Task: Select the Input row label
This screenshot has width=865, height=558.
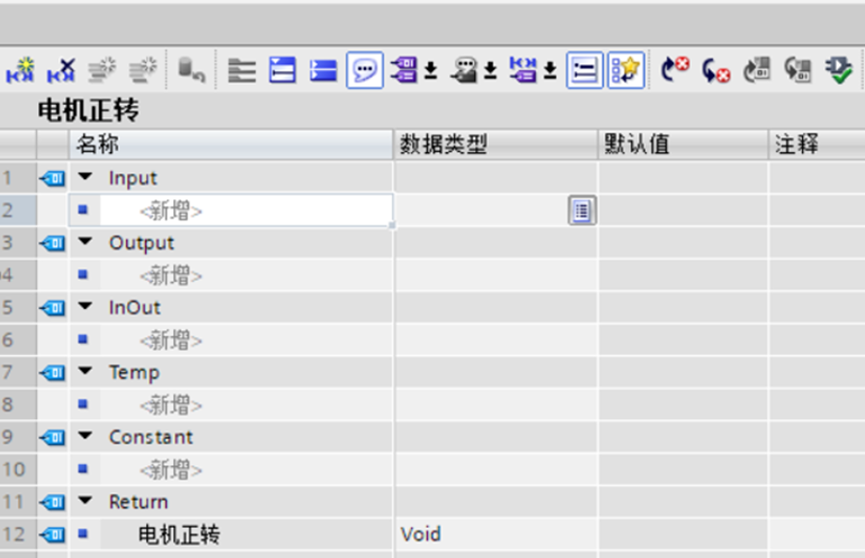Action: 132,178
